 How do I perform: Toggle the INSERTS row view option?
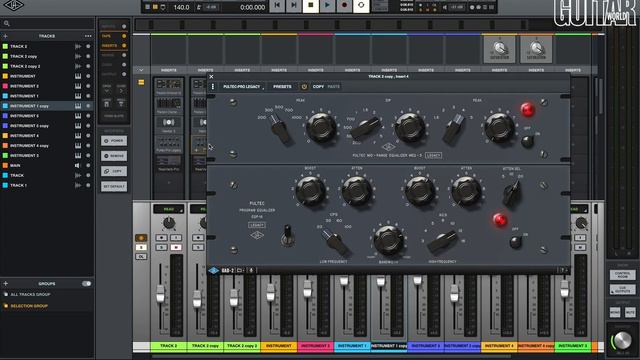[x=114, y=46]
